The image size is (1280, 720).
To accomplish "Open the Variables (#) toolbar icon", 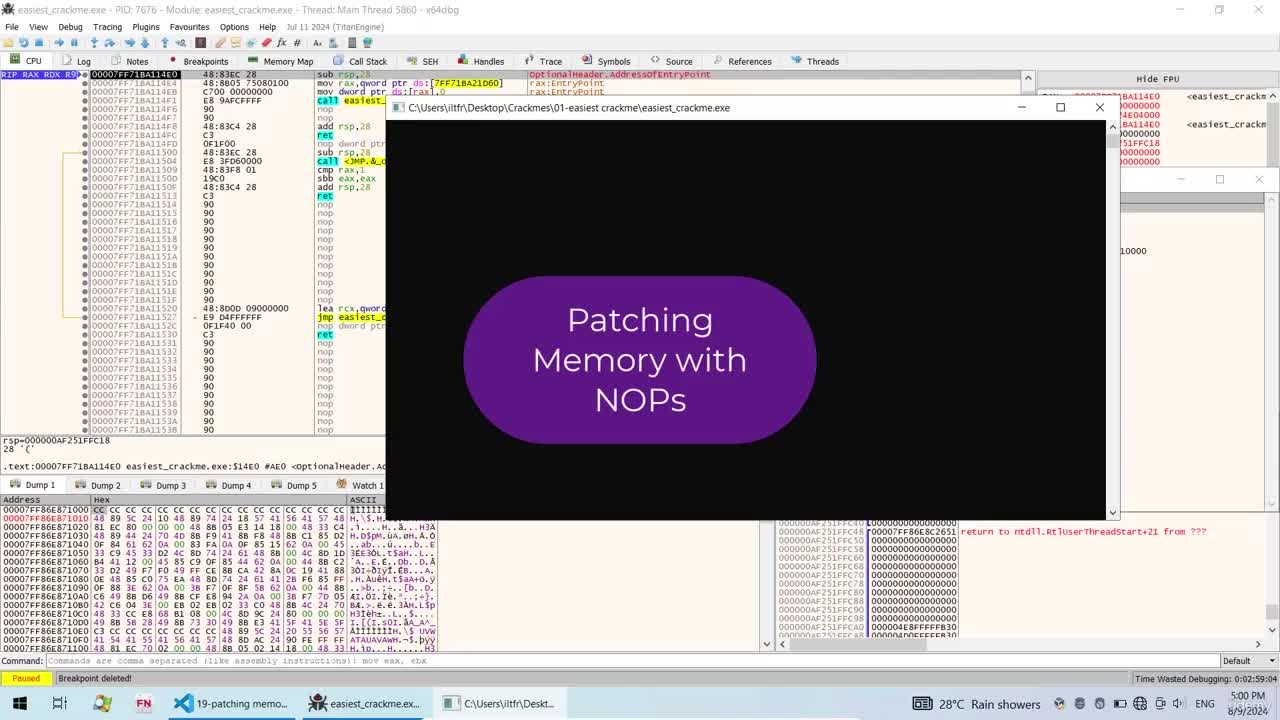I will pos(297,43).
